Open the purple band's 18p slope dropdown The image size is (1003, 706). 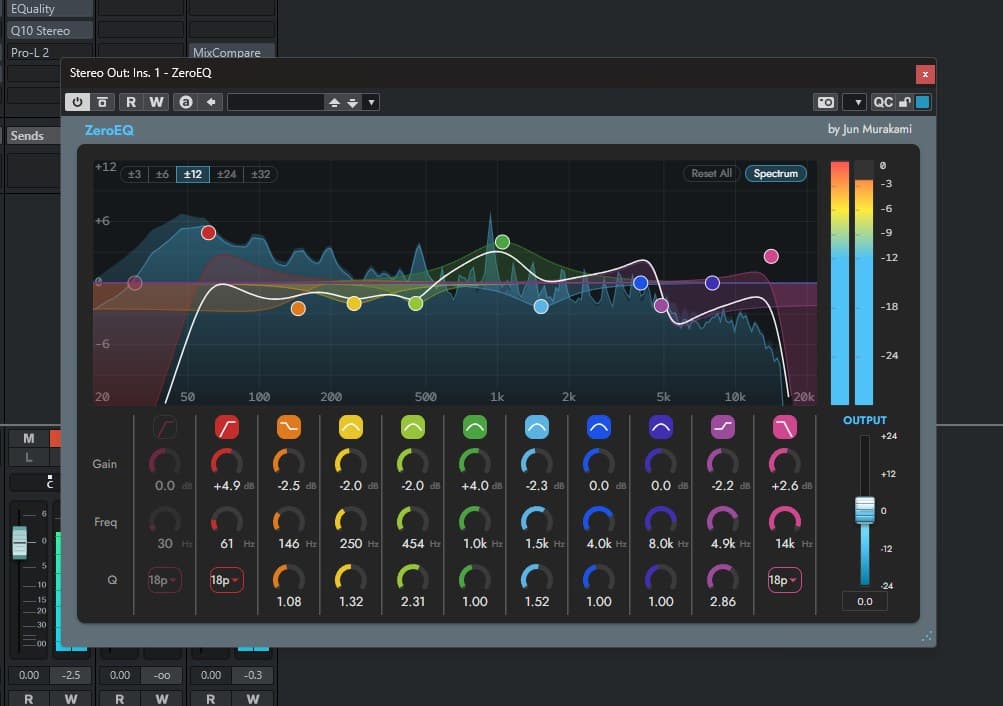point(785,580)
